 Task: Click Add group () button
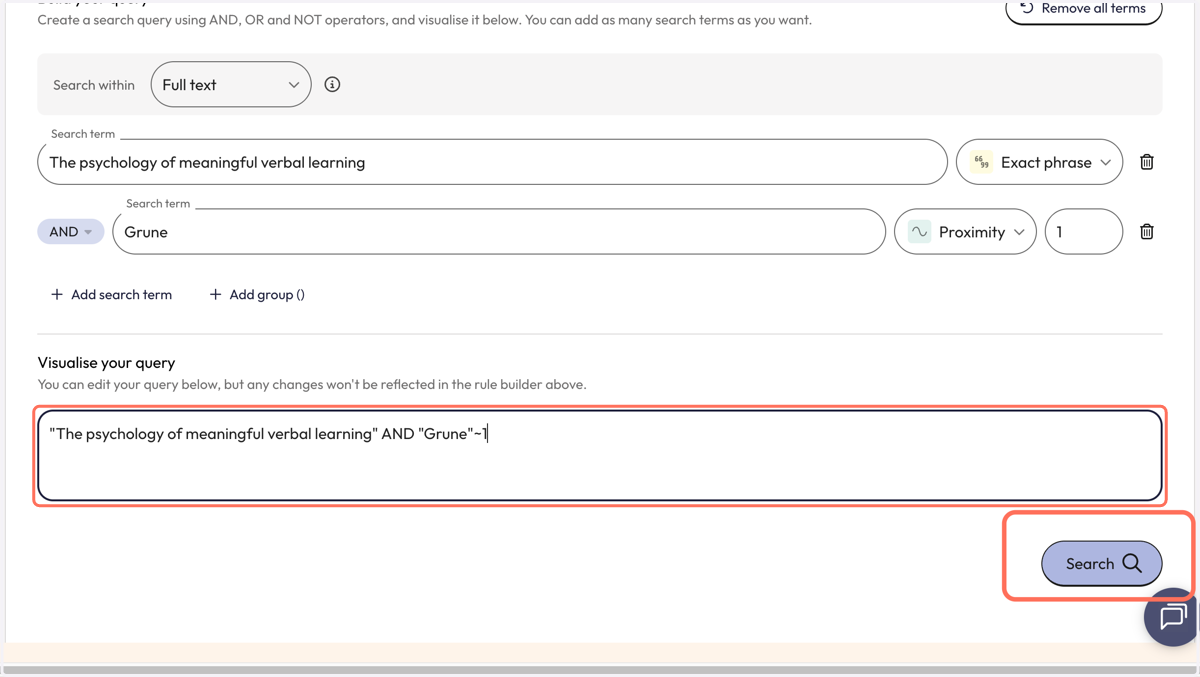[257, 294]
